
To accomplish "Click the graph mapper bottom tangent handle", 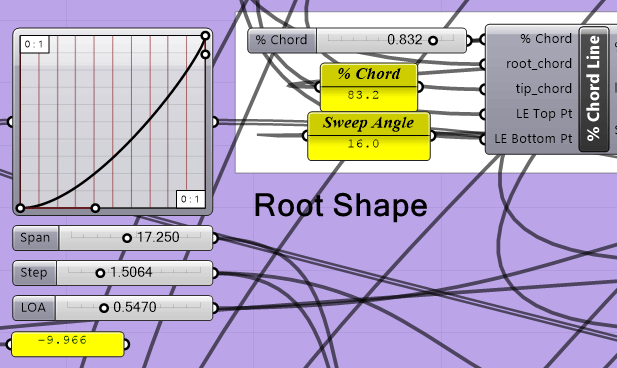I will pyautogui.click(x=95, y=208).
